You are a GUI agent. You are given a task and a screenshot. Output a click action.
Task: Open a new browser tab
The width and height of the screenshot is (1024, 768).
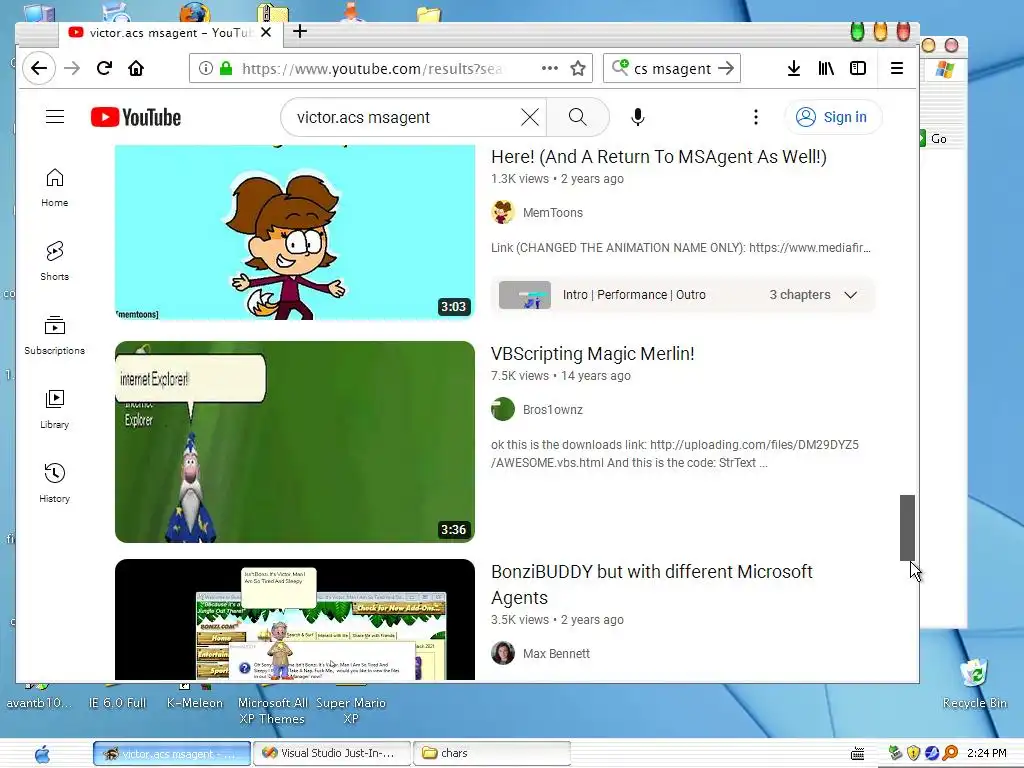point(300,31)
